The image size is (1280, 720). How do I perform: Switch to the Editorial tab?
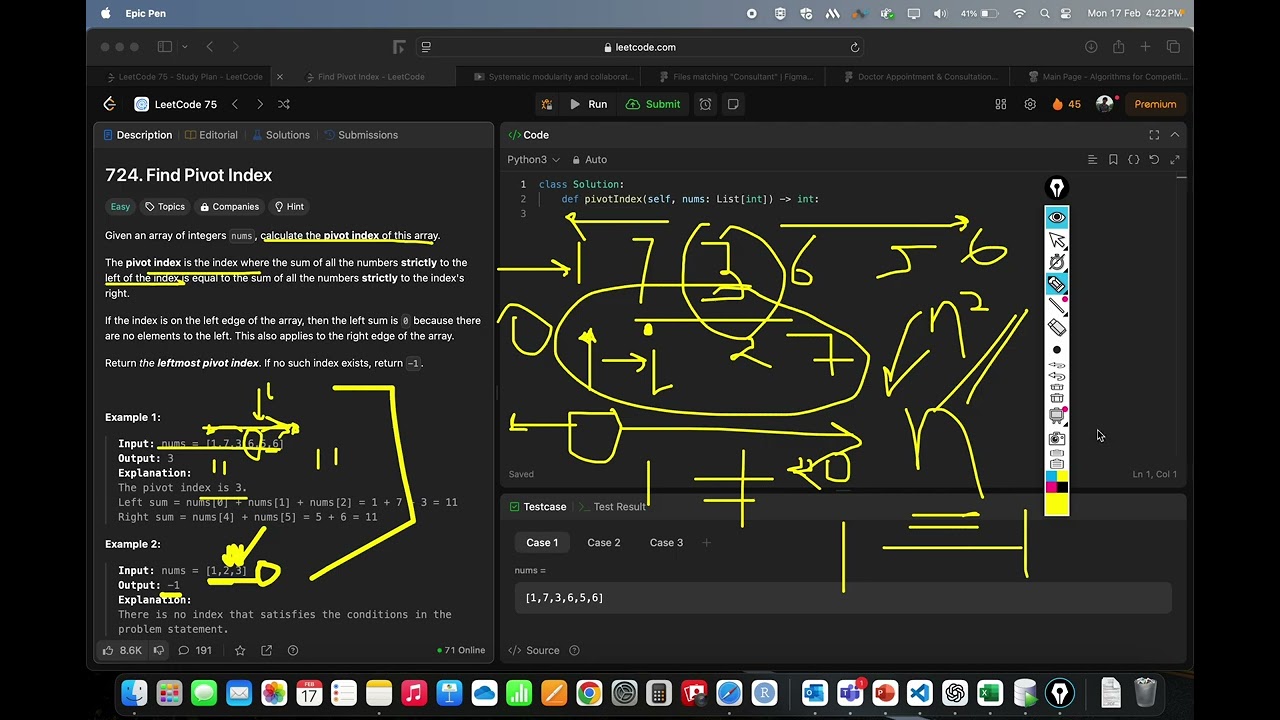(x=211, y=135)
